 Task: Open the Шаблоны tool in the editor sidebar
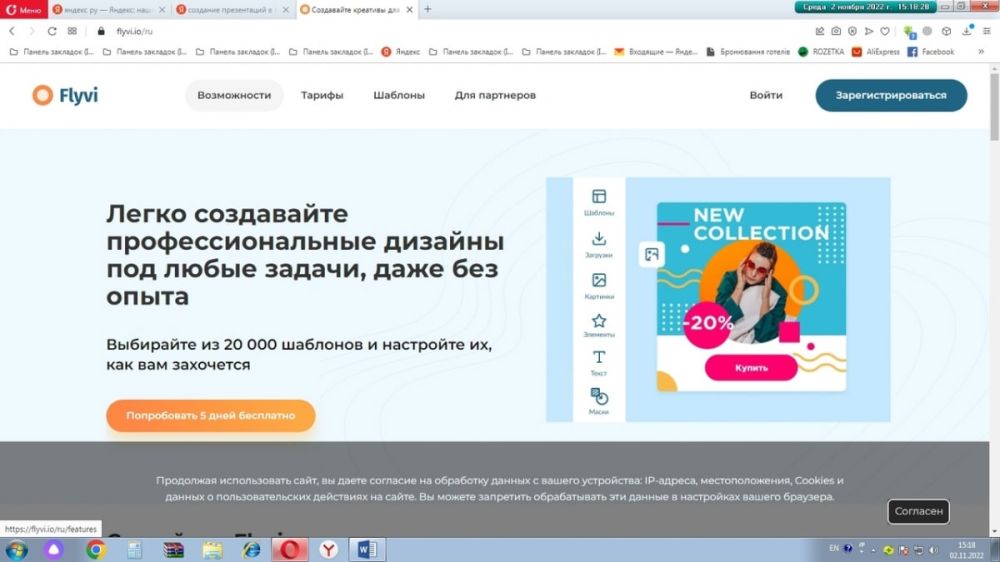pyautogui.click(x=598, y=202)
